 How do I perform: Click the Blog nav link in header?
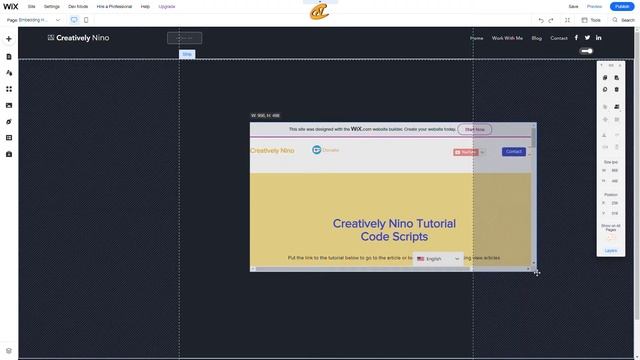pos(537,38)
